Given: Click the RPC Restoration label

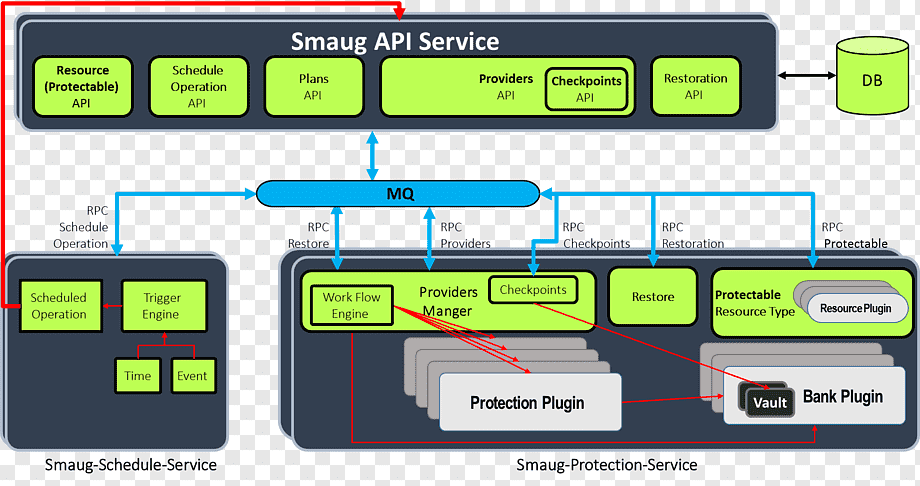Looking at the screenshot, I should point(693,235).
